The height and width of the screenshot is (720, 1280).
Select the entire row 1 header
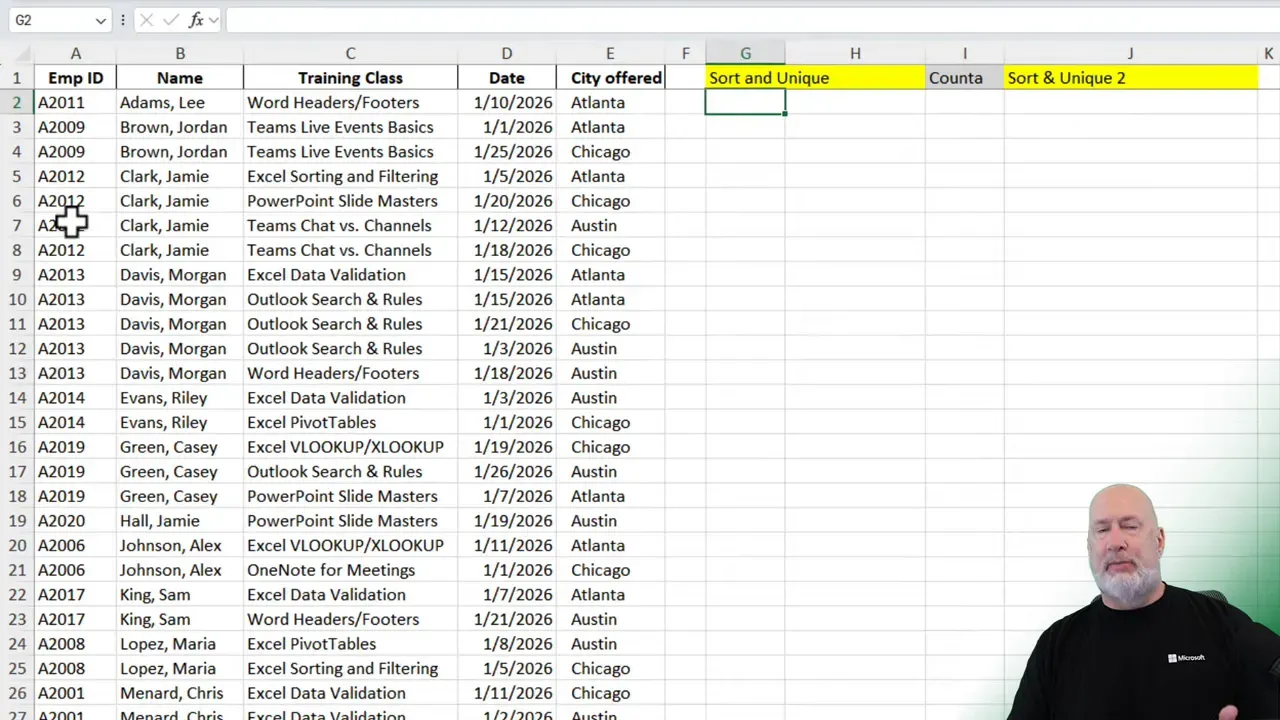(16, 77)
